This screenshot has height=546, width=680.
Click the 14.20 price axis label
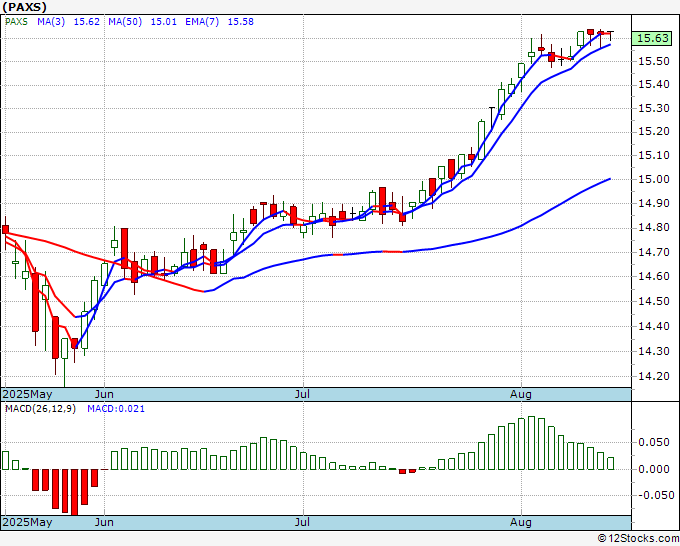pos(654,376)
